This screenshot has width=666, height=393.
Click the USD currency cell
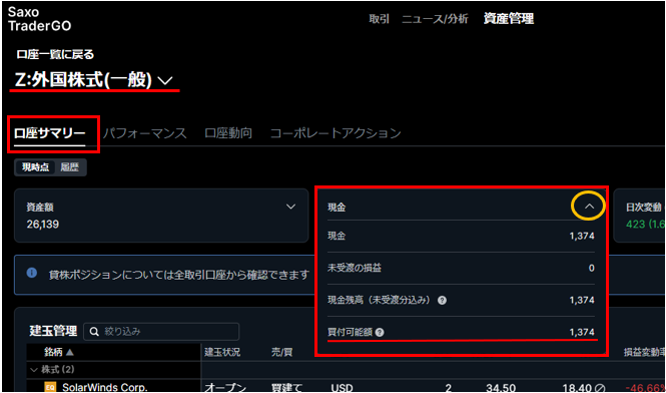[342, 387]
